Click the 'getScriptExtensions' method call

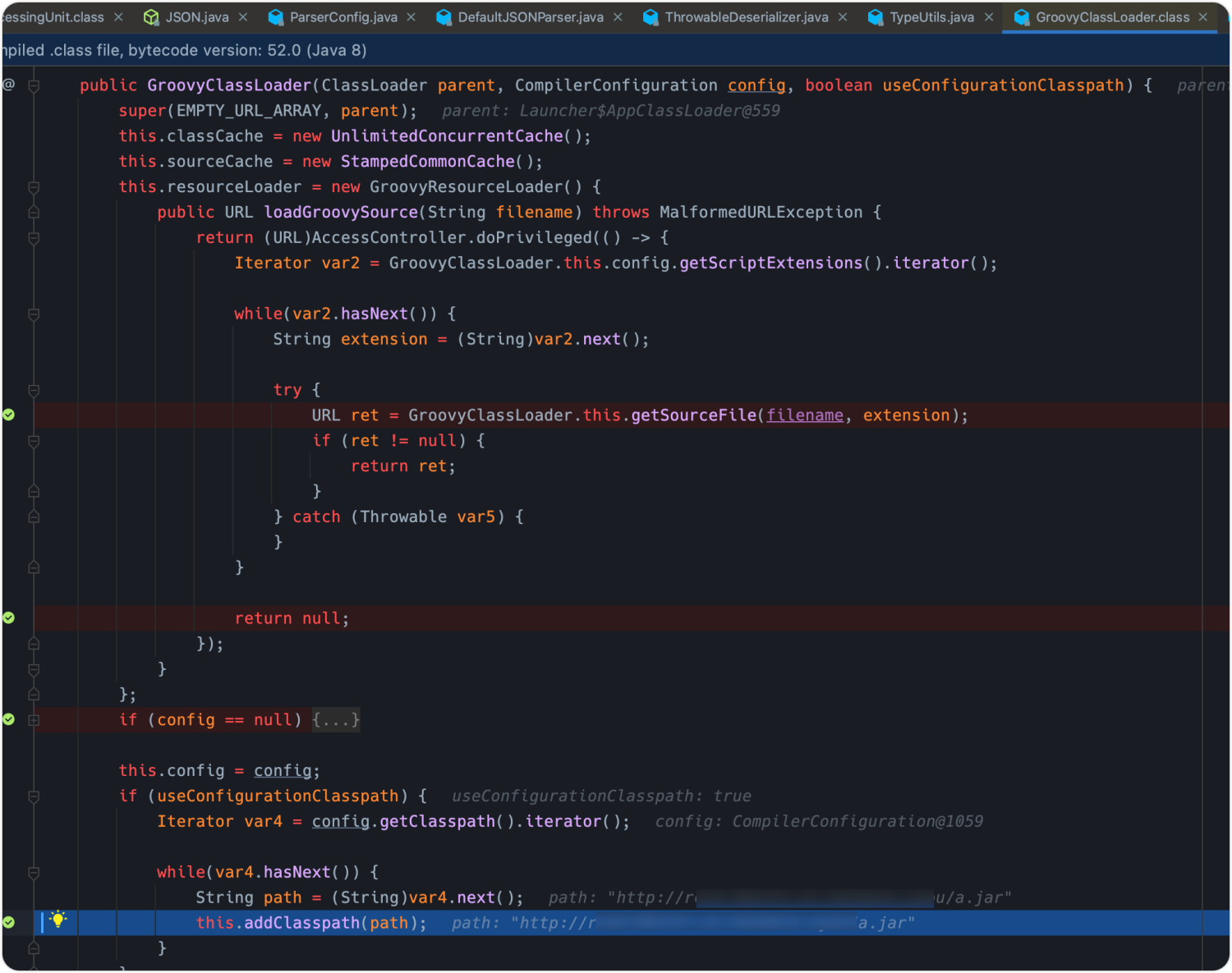(x=771, y=264)
